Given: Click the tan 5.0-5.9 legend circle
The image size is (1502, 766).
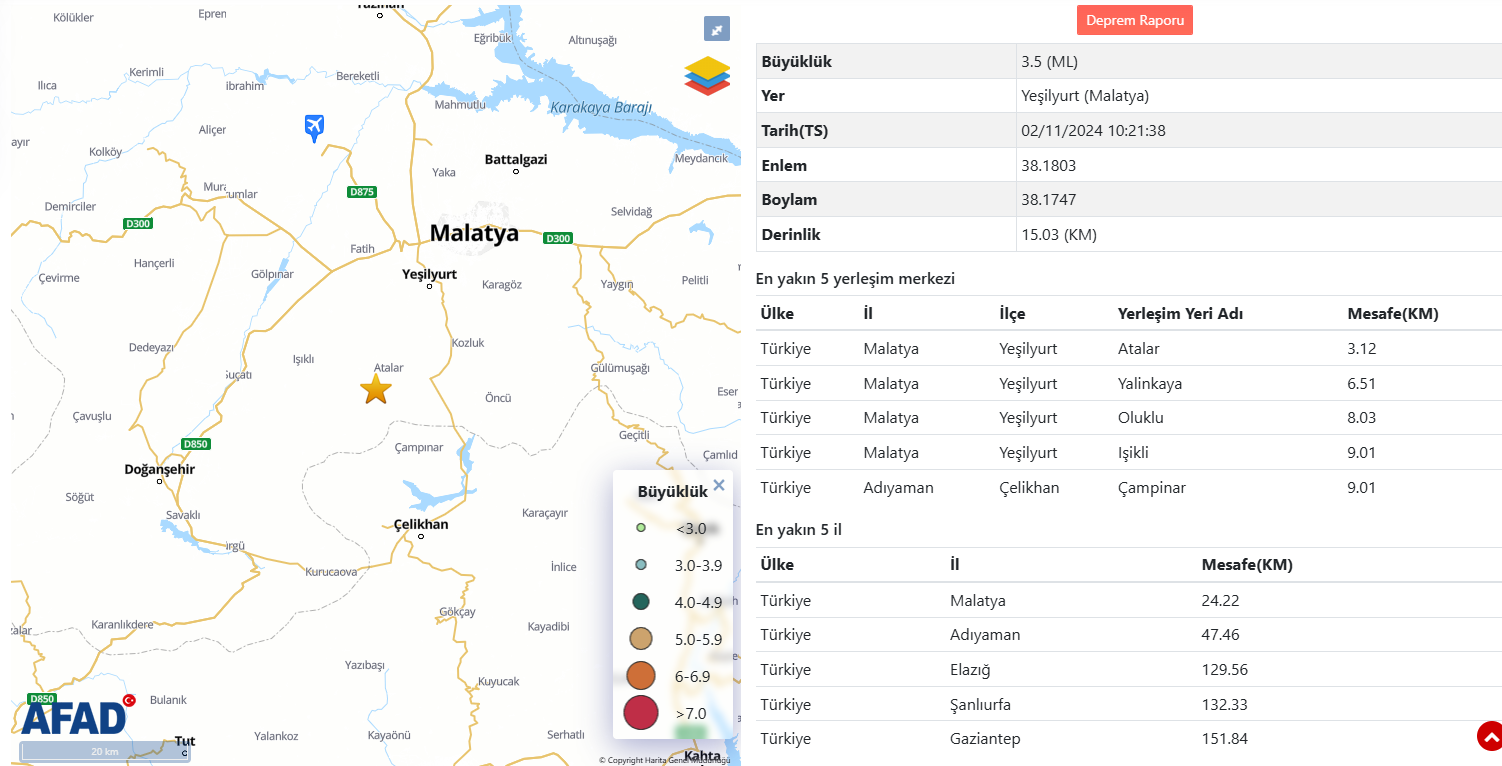Looking at the screenshot, I should [641, 639].
